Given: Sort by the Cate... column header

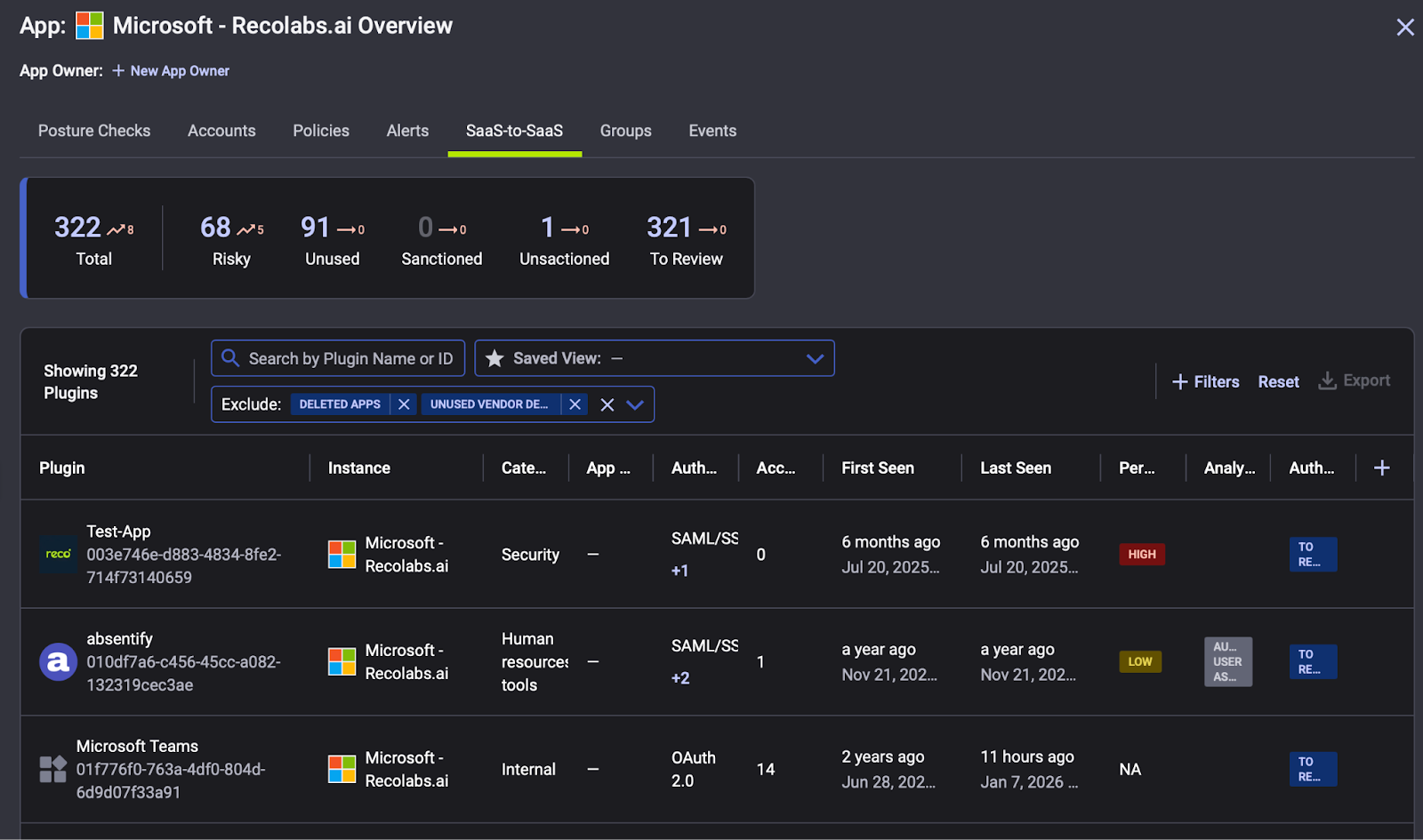Looking at the screenshot, I should coord(524,468).
